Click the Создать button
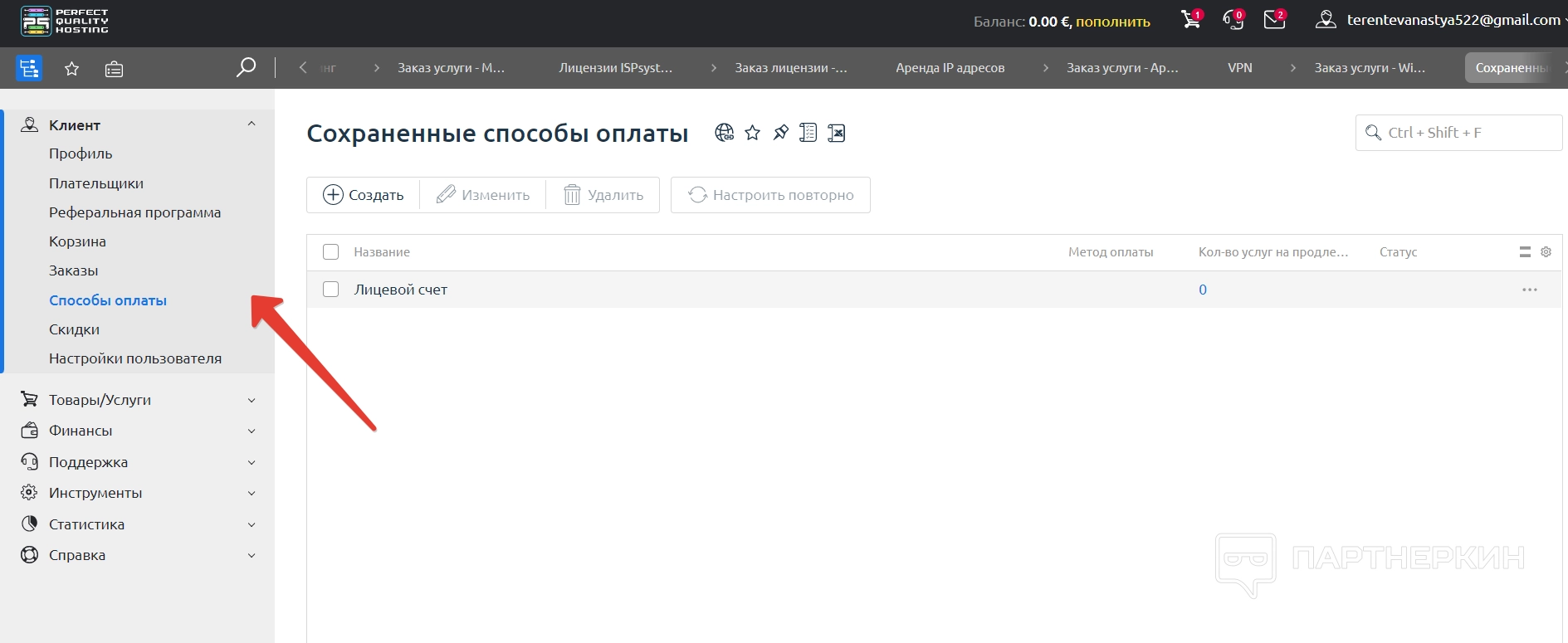Image resolution: width=1568 pixels, height=643 pixels. pyautogui.click(x=364, y=195)
